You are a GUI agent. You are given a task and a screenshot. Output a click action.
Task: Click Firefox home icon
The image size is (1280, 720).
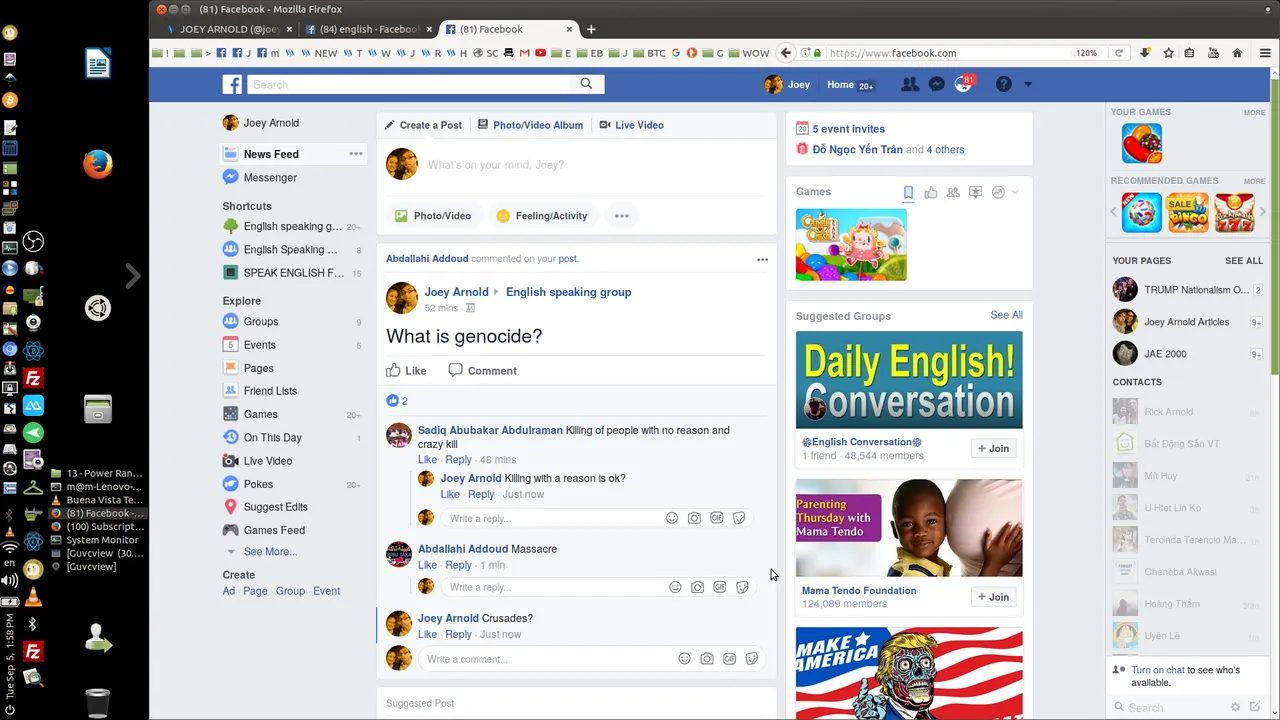(x=1237, y=53)
